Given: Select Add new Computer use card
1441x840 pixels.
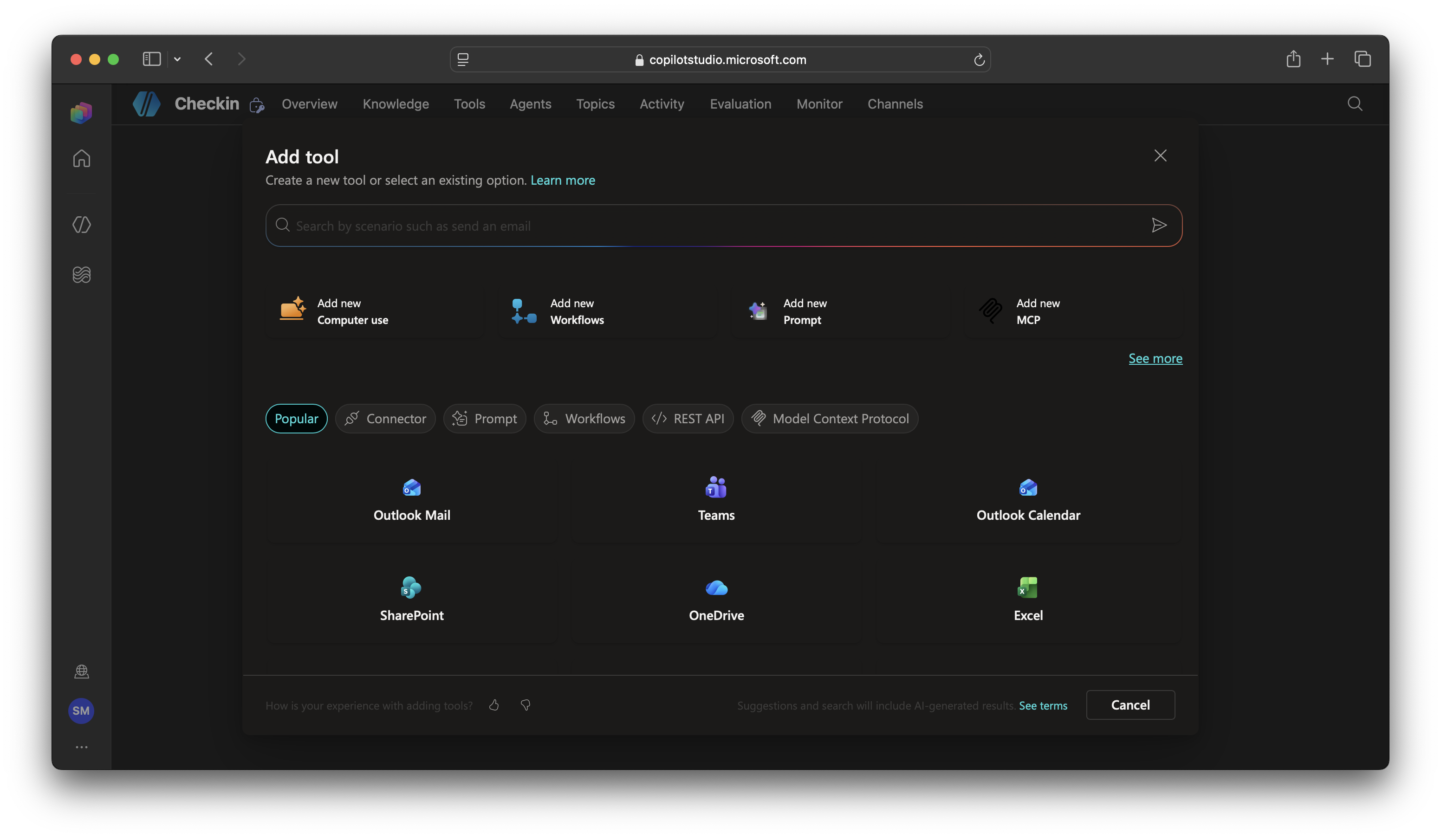Looking at the screenshot, I should (x=374, y=312).
